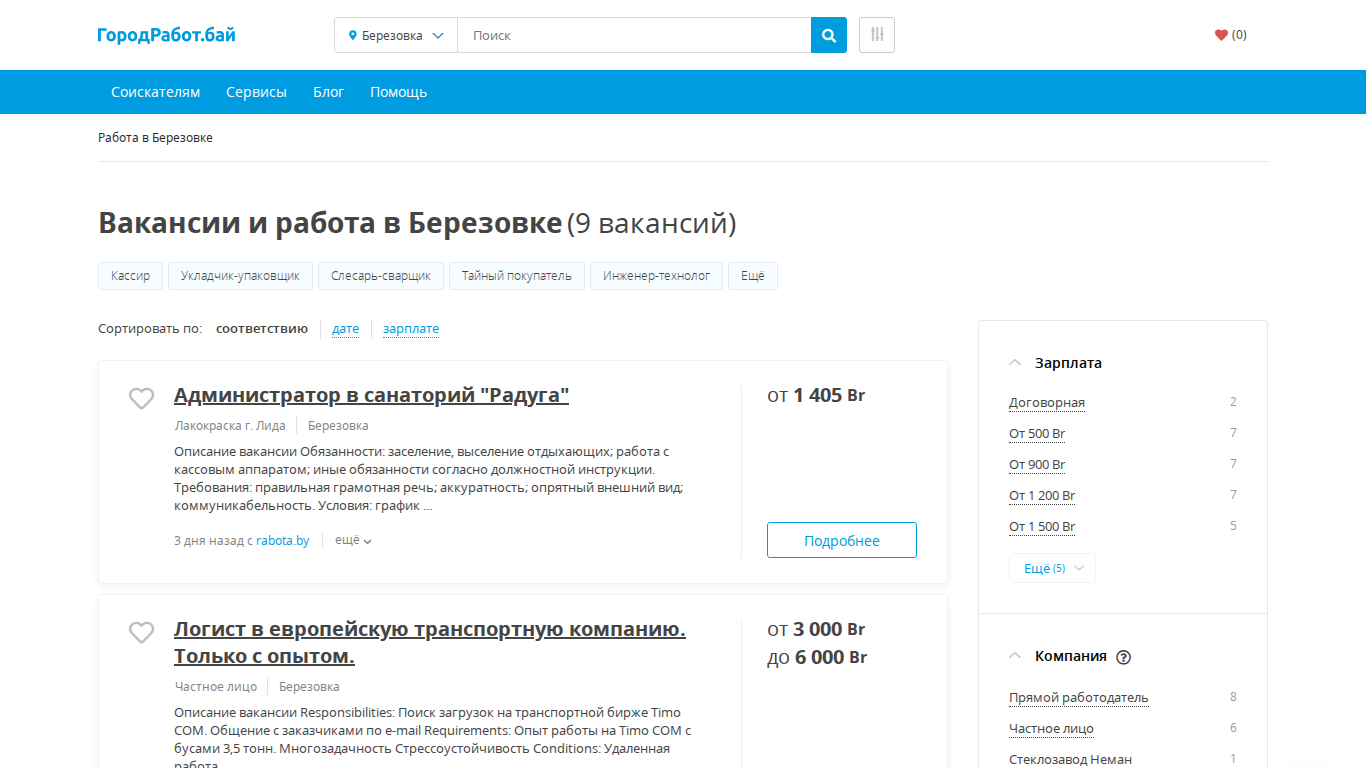Sort vacancies by дате
This screenshot has height=768, width=1366.
tap(345, 329)
